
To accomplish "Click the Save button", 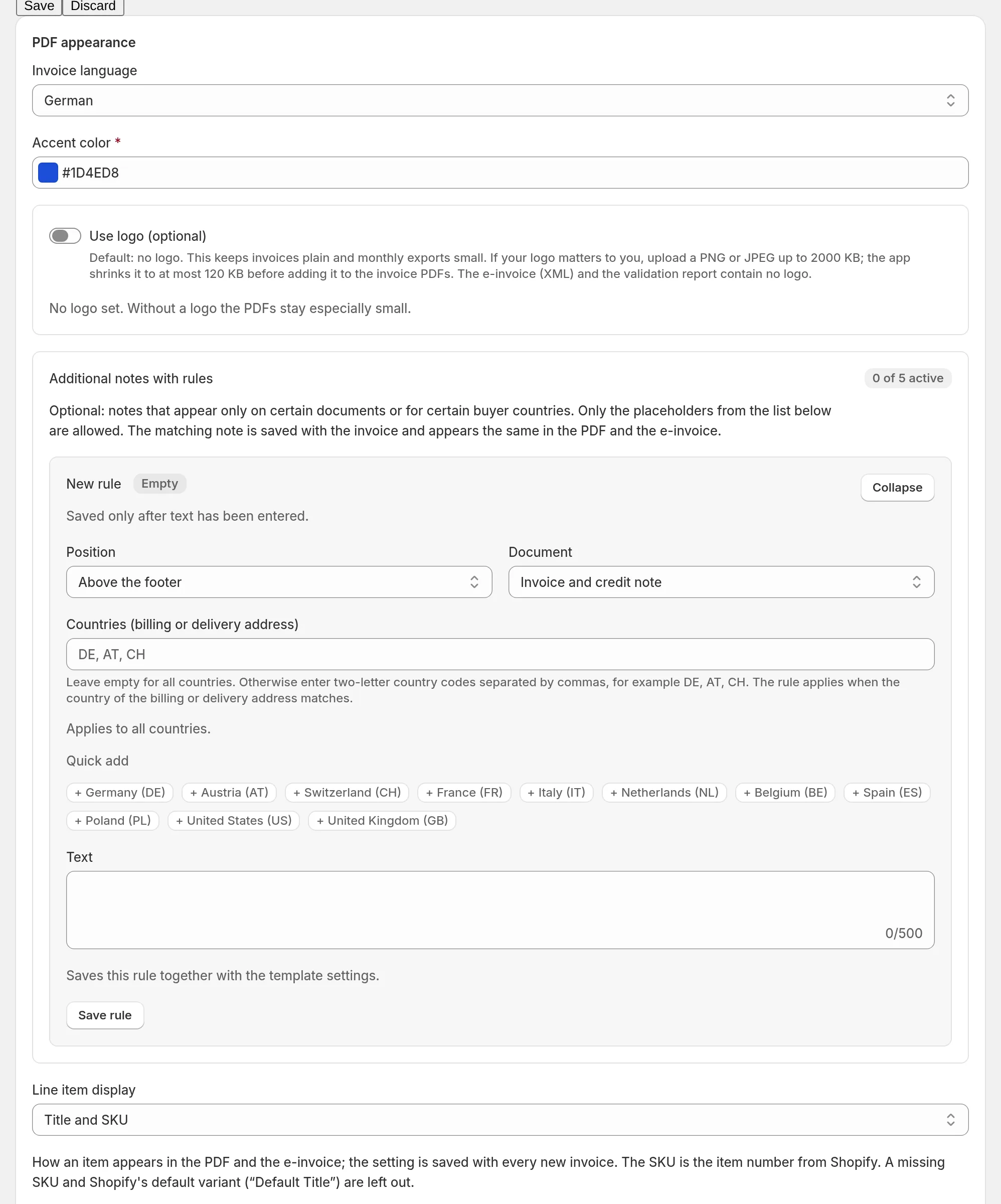I will pyautogui.click(x=39, y=7).
